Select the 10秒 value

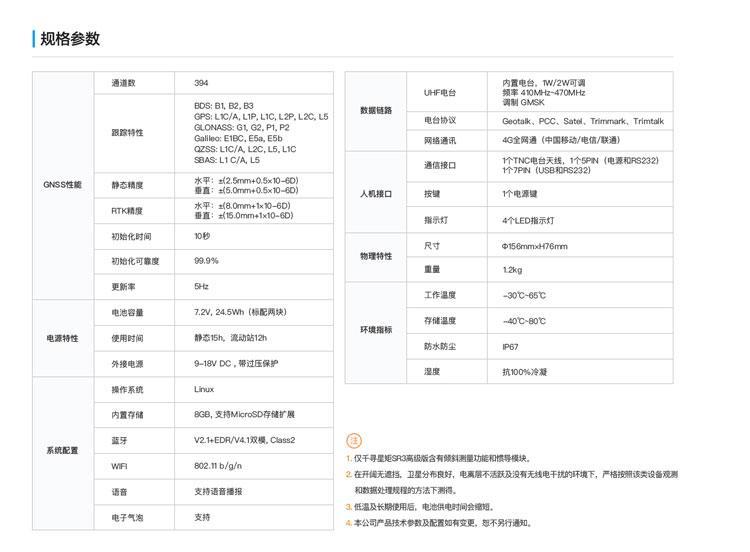[x=202, y=236]
